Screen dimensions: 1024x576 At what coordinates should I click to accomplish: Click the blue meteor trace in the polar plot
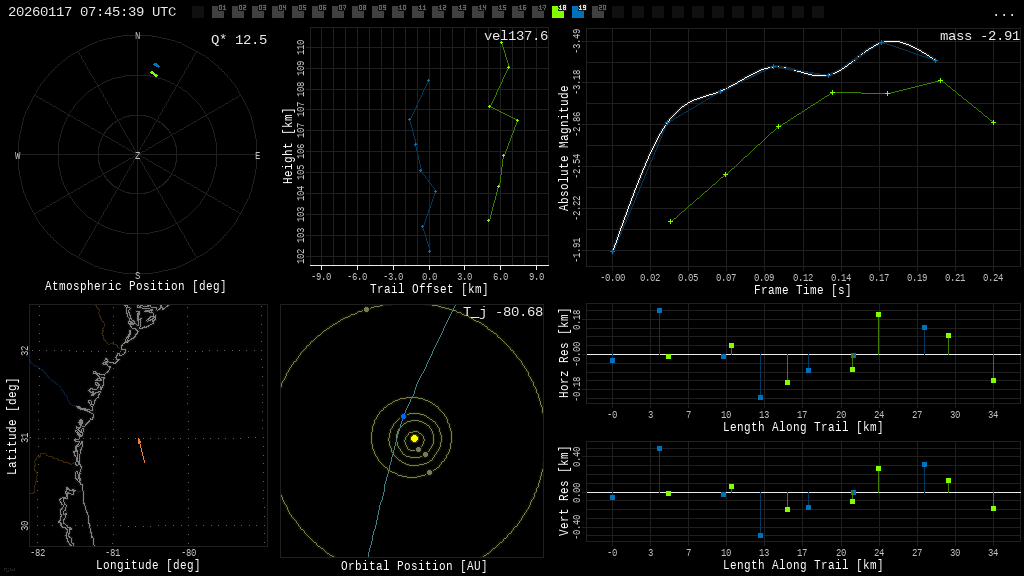[x=156, y=65]
